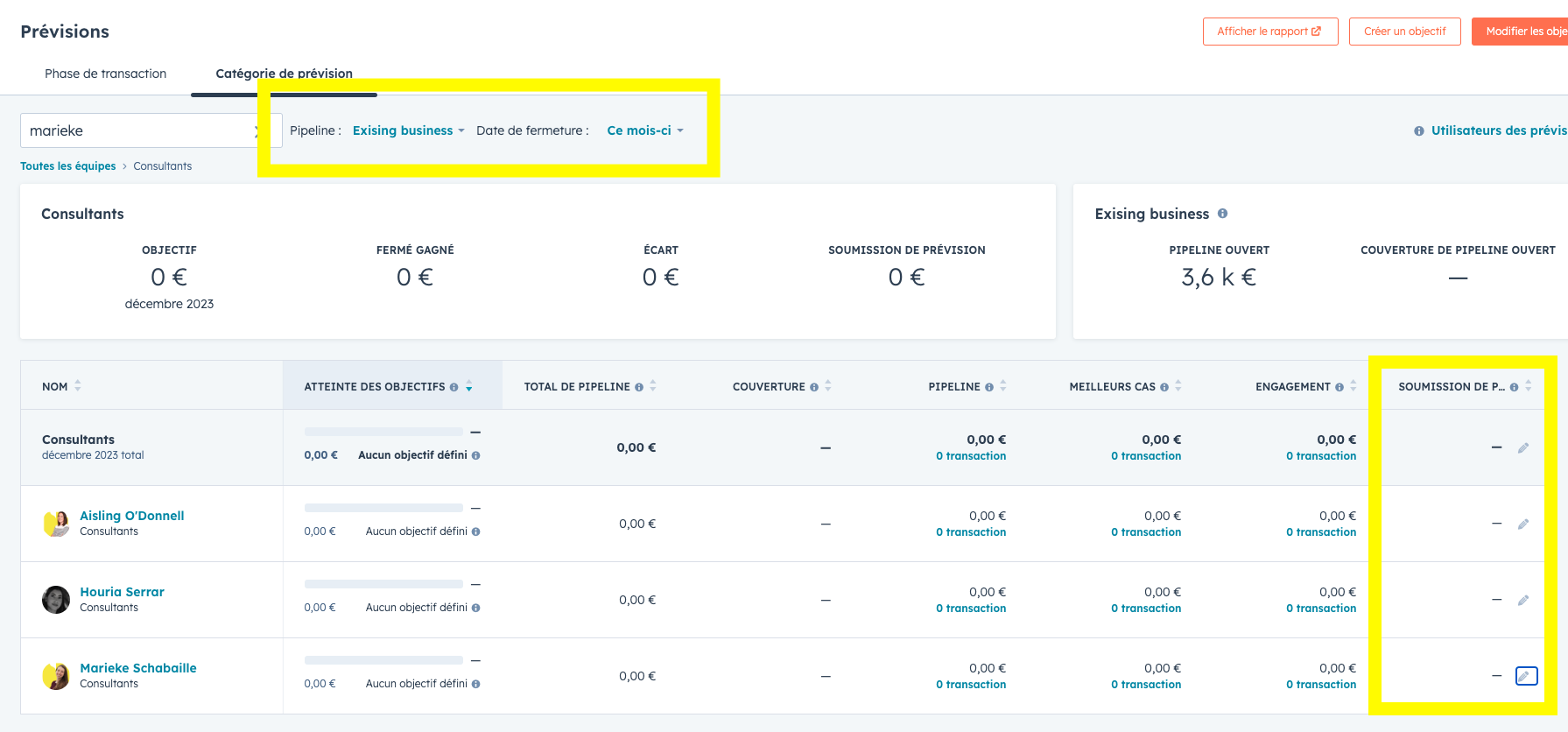Click info icon beside Engagement header
Screen dimensions: 1568x732
pyautogui.click(x=1339, y=387)
